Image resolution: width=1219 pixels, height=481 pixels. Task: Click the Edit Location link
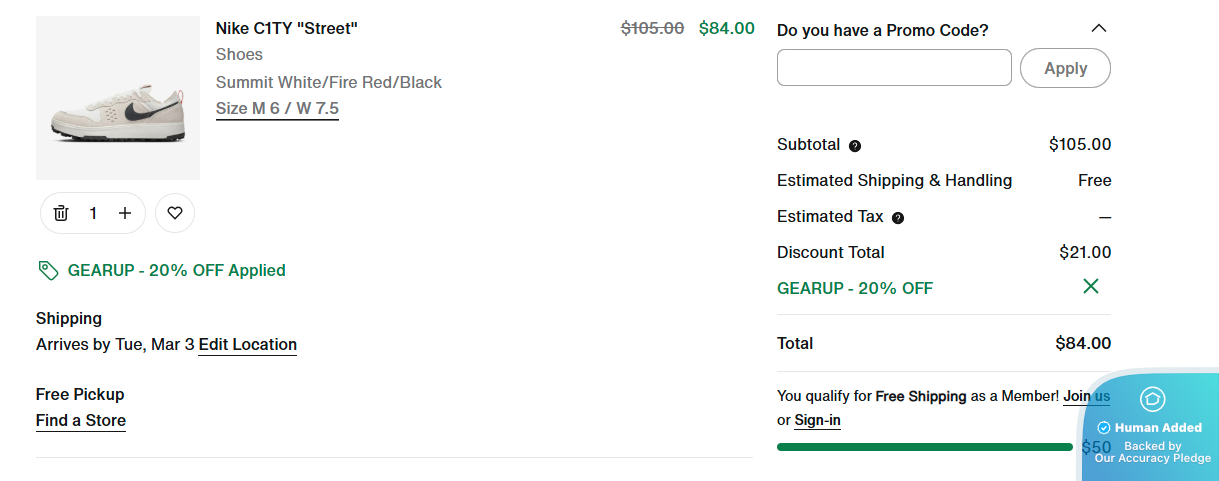click(x=247, y=344)
